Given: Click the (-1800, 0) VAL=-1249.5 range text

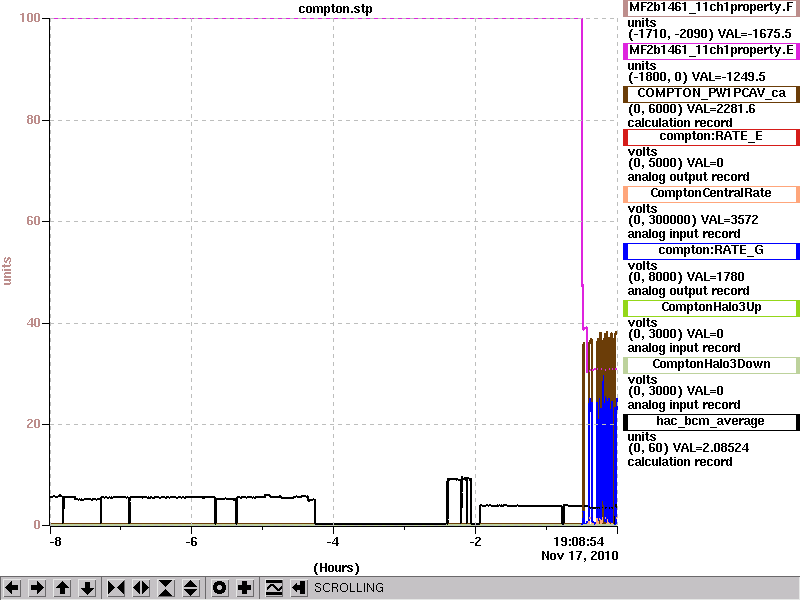Looking at the screenshot, I should coord(696,77).
